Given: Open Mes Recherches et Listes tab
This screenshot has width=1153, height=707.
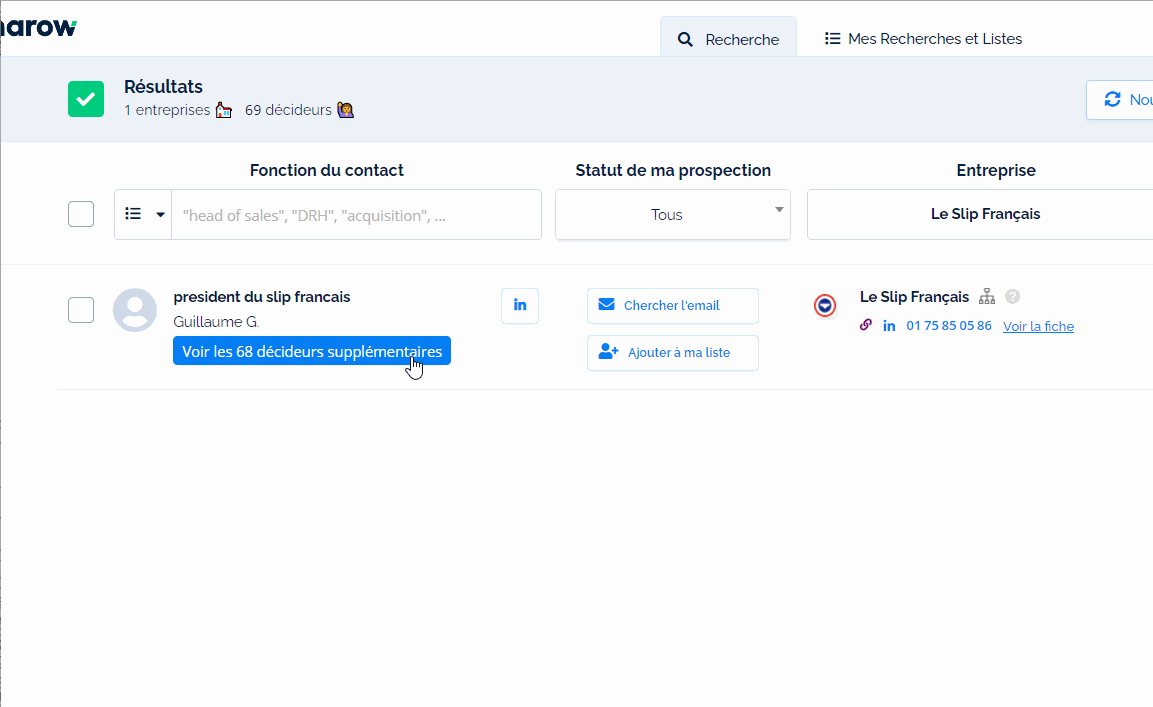Looking at the screenshot, I should coord(924,38).
